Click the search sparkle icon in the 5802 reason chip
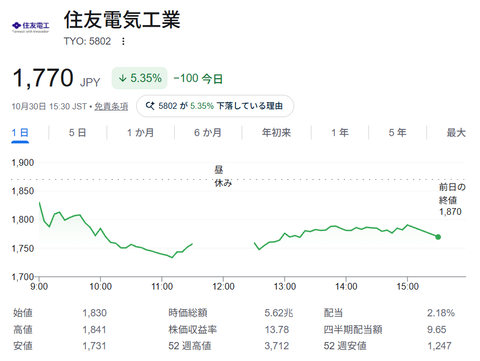The height and width of the screenshot is (361, 480). (150, 106)
